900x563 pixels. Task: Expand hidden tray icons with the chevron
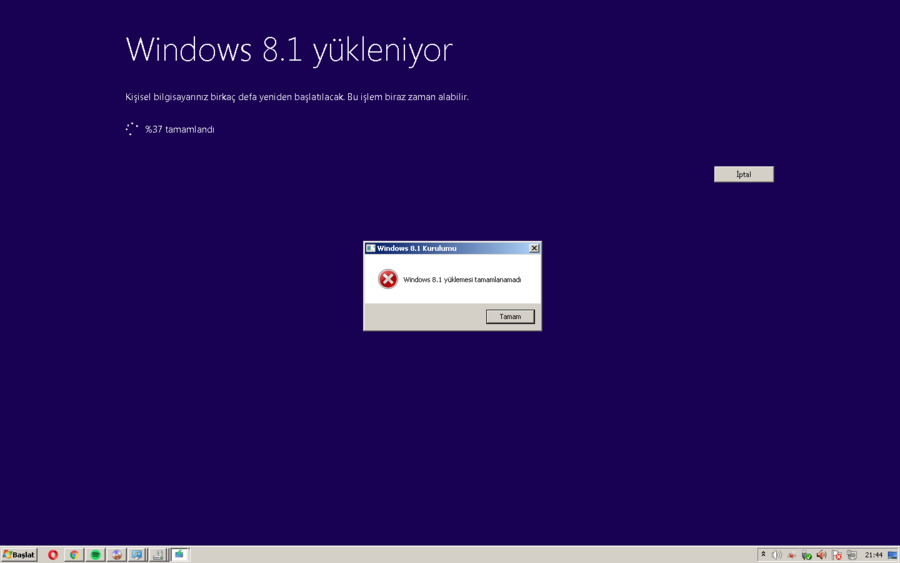(x=763, y=554)
